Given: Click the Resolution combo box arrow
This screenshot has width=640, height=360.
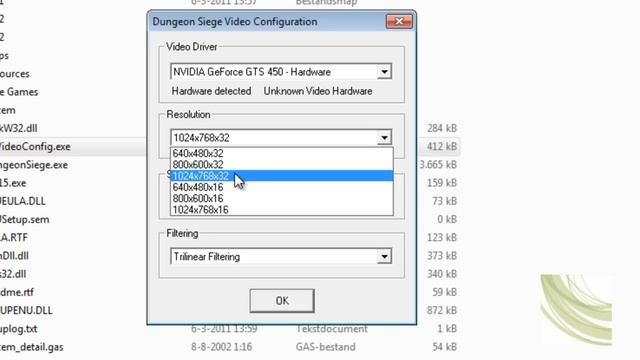Looking at the screenshot, I should point(384,138).
